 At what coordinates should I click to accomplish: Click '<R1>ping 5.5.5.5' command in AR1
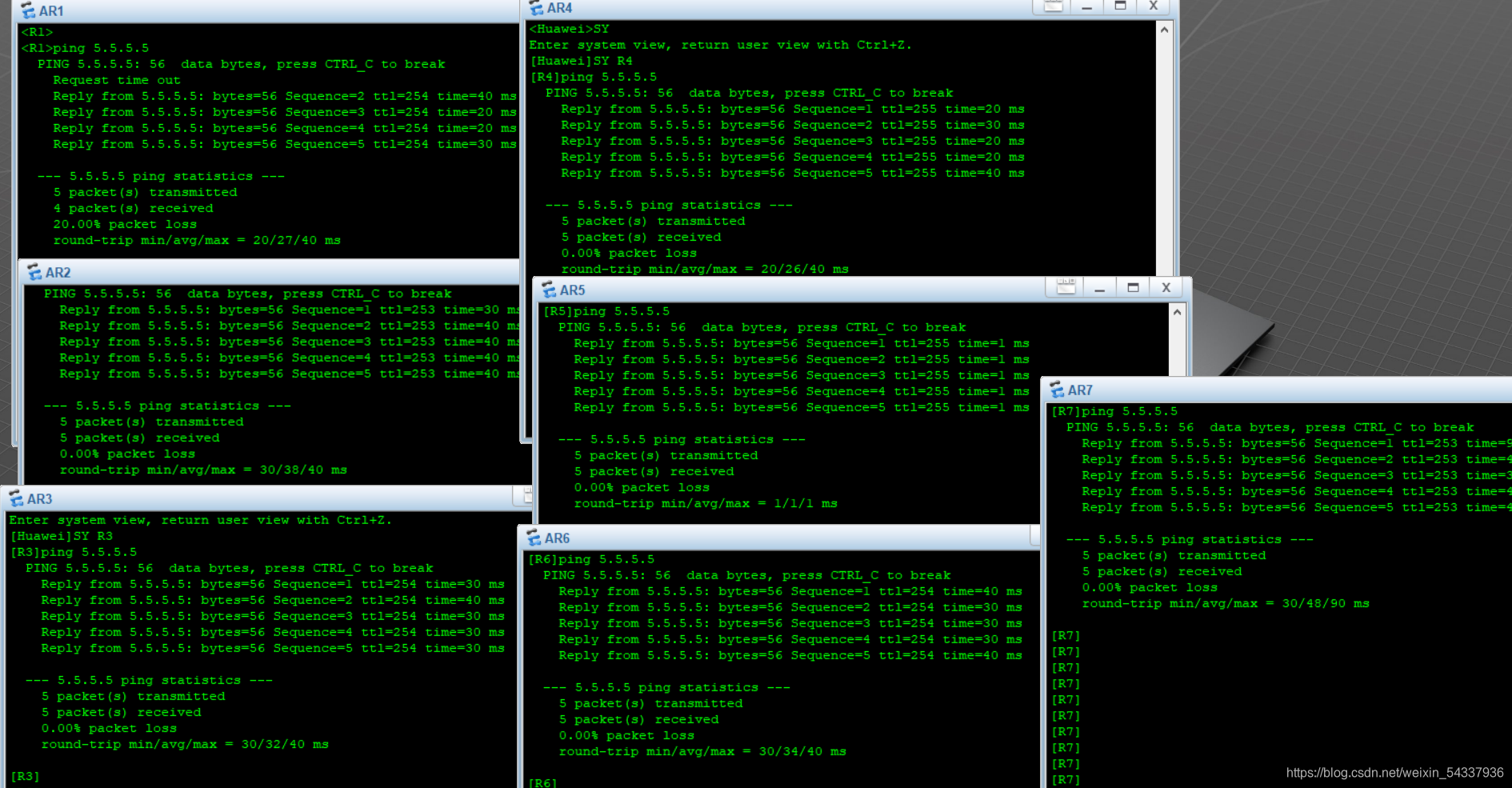[85, 48]
